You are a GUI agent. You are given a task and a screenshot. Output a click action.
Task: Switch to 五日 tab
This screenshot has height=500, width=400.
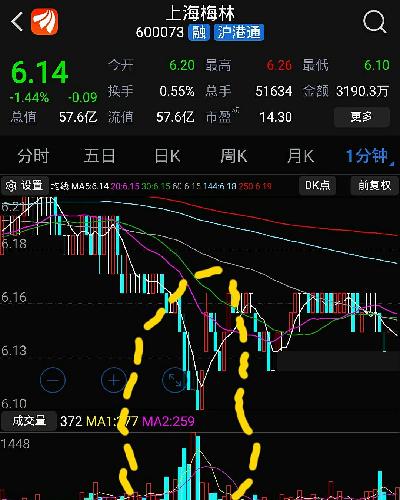coord(99,156)
